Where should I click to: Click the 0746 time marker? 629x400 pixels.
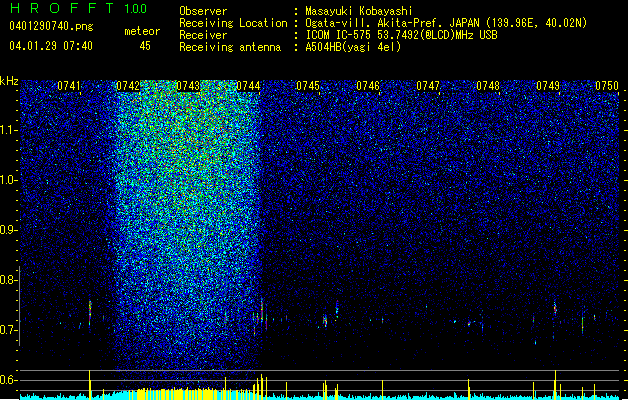368,86
